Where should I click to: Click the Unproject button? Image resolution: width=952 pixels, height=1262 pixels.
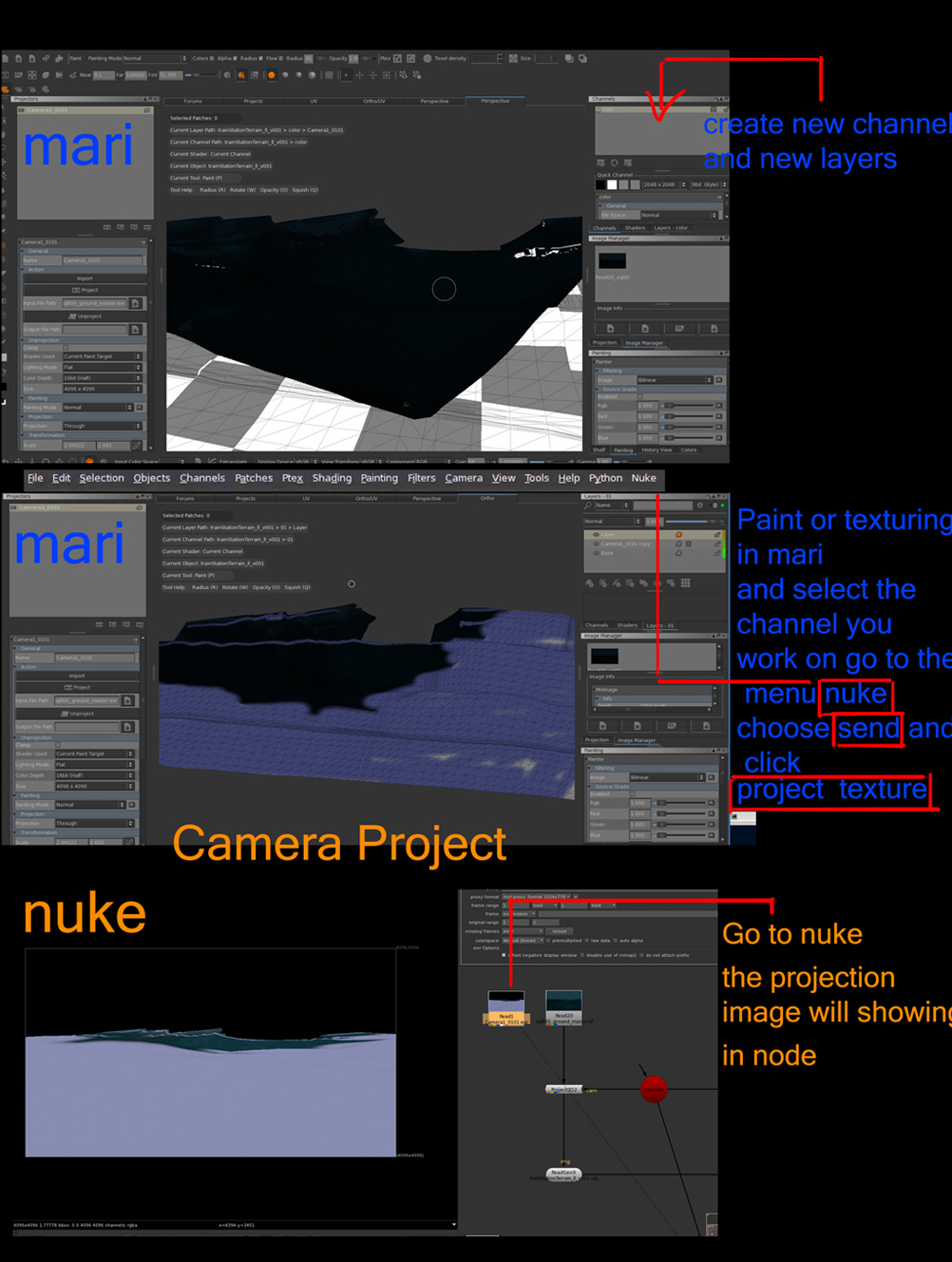pyautogui.click(x=78, y=714)
